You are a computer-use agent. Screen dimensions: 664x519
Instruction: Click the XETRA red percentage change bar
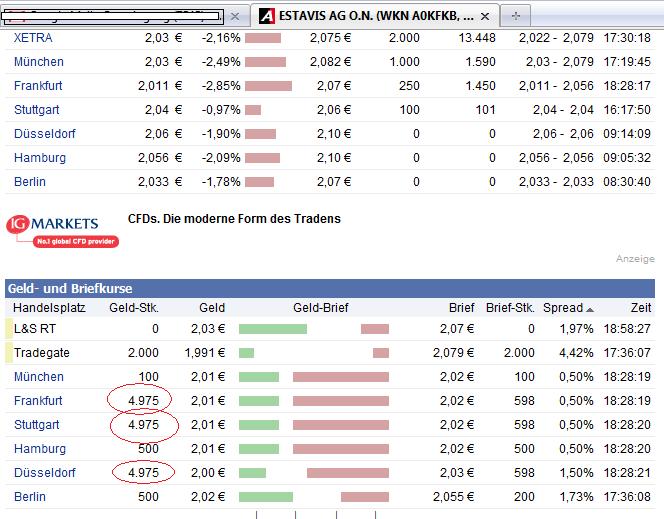click(x=263, y=37)
